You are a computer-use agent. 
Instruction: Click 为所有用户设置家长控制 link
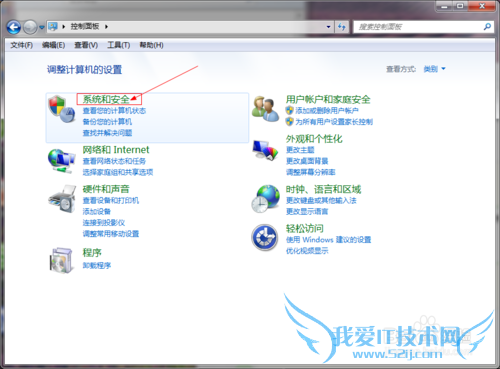[x=334, y=122]
